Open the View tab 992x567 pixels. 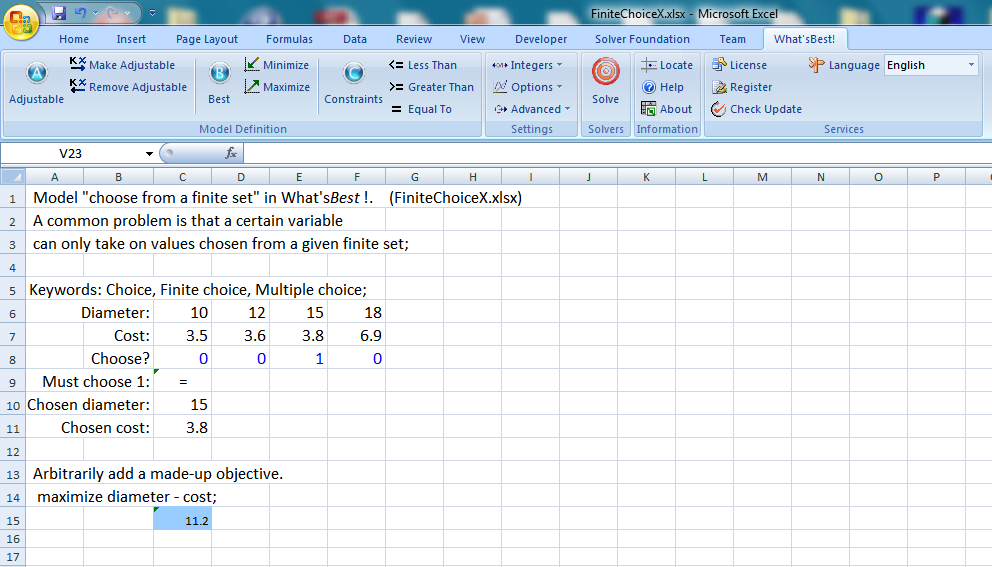click(x=472, y=39)
